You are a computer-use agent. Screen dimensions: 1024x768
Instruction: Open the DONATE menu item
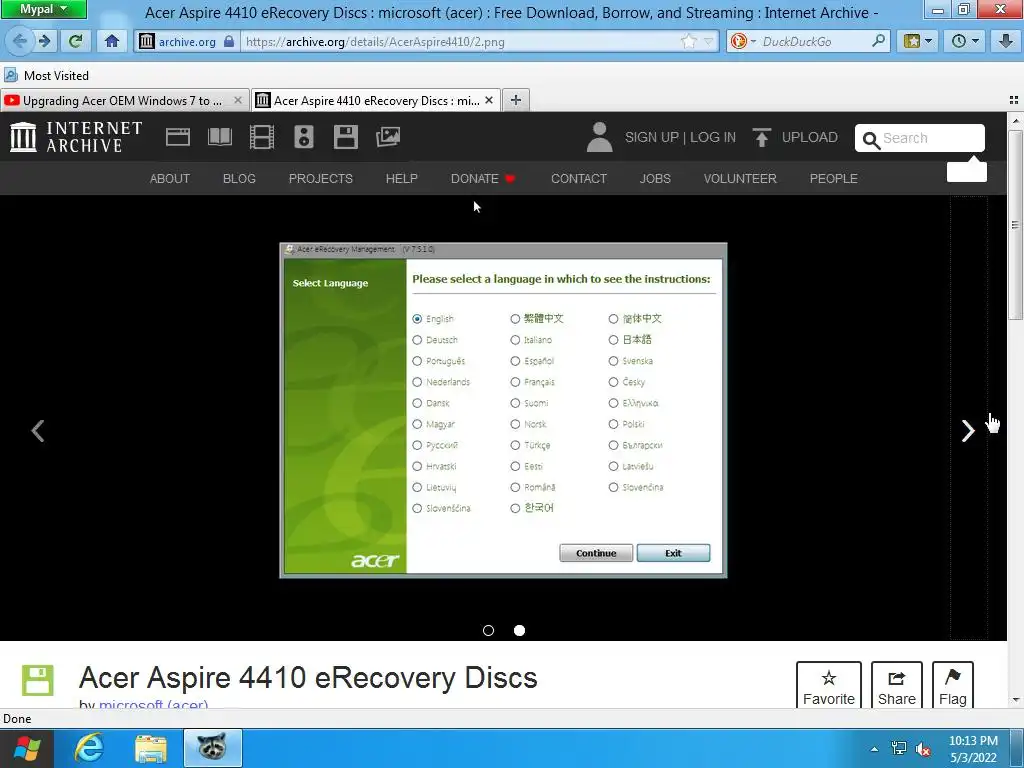tap(483, 178)
